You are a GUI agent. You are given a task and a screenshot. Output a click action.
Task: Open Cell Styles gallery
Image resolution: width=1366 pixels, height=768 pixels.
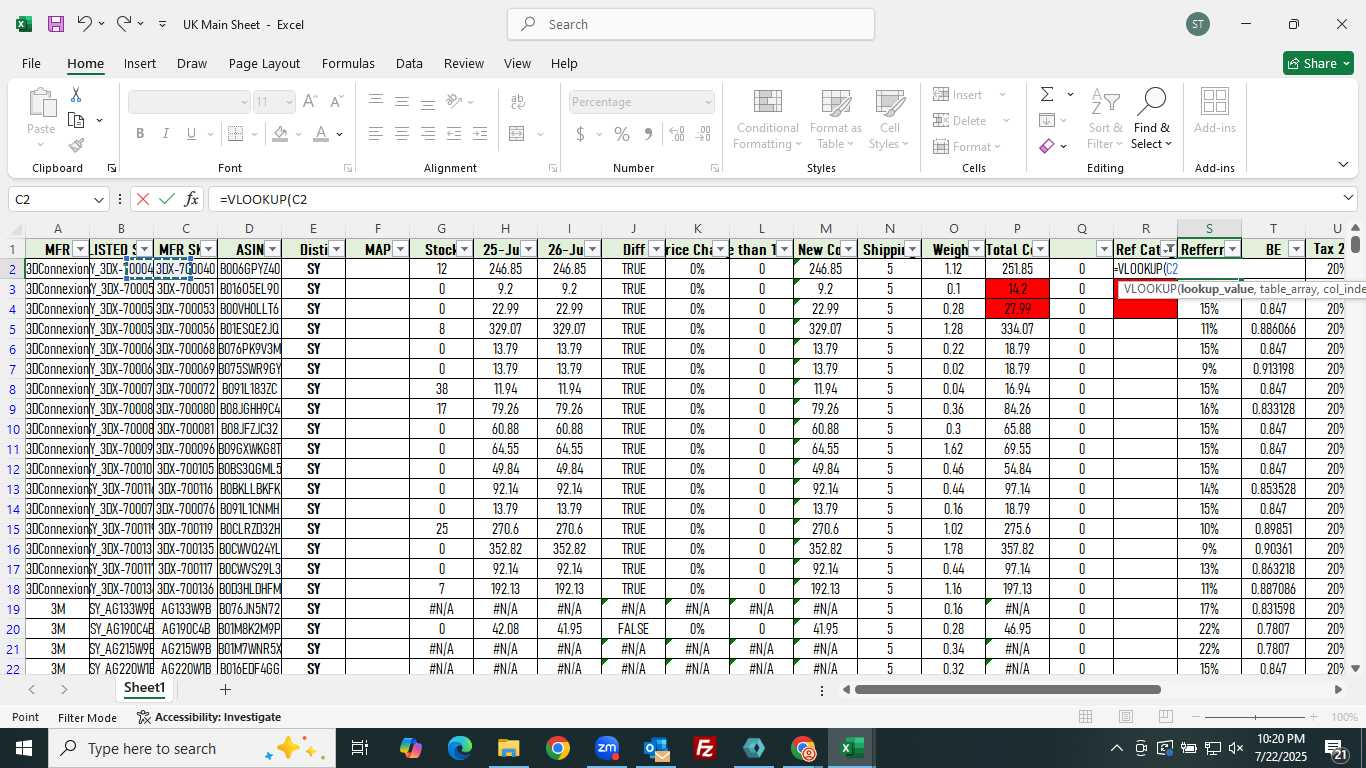(889, 119)
